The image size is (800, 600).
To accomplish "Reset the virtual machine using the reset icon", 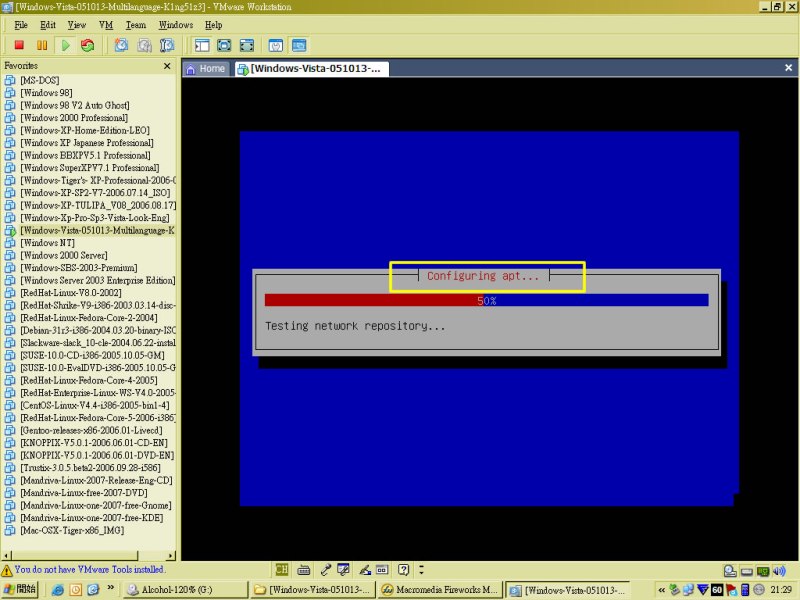I will [x=88, y=45].
